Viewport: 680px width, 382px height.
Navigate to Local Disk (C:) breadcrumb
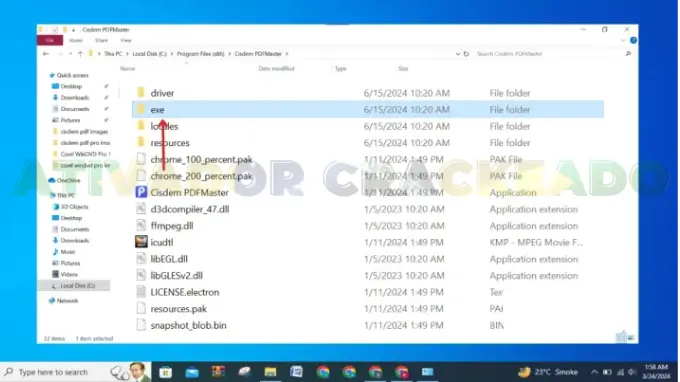(149, 54)
